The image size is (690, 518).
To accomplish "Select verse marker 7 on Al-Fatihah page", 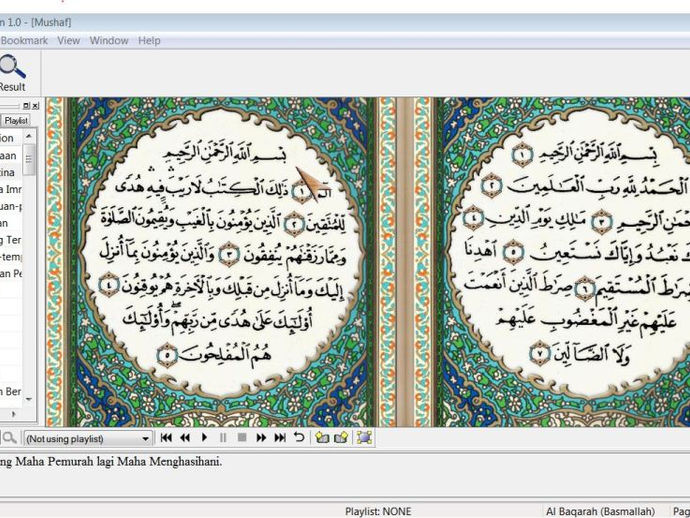I will [x=540, y=353].
